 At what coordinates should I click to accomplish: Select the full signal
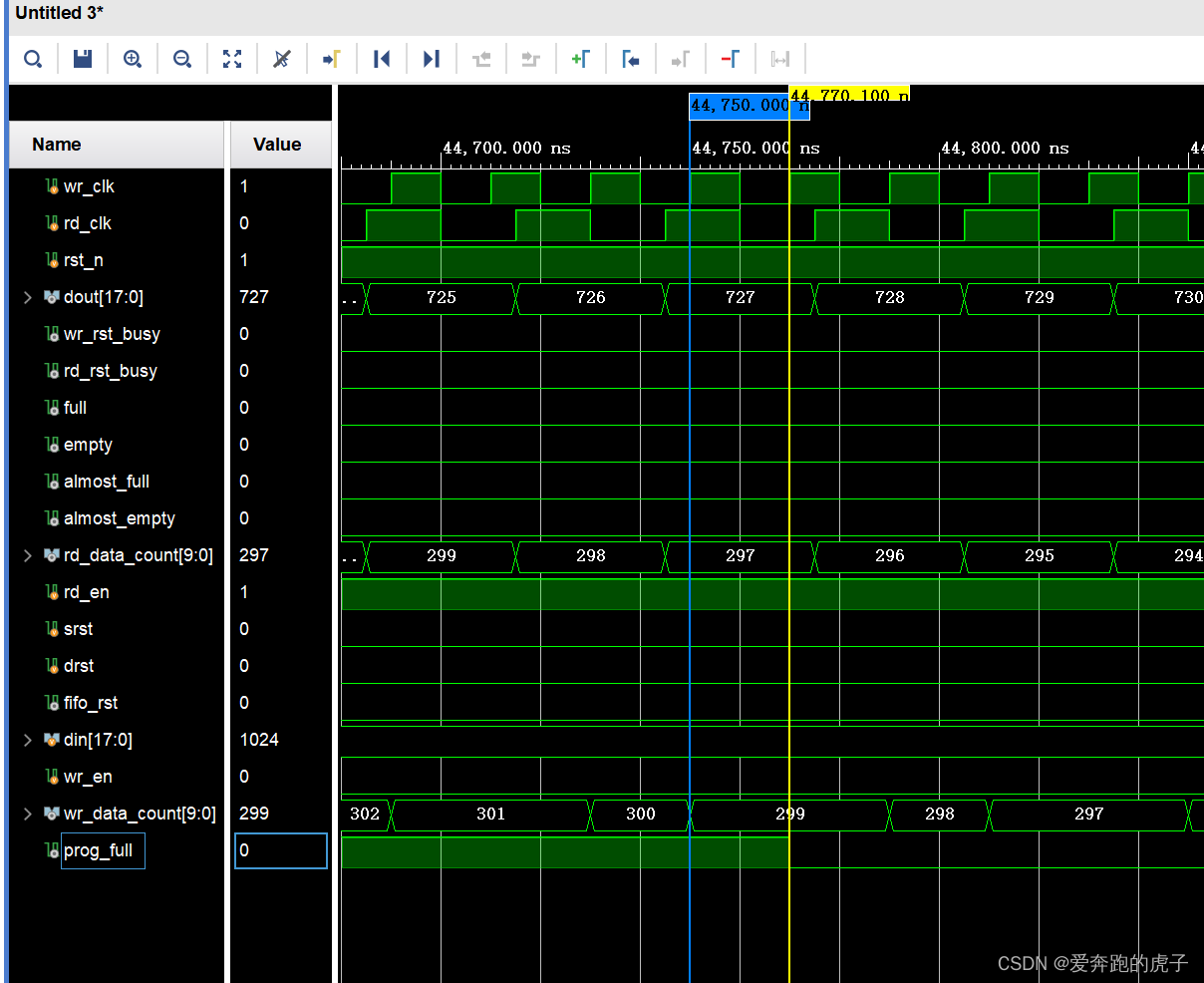pyautogui.click(x=75, y=408)
